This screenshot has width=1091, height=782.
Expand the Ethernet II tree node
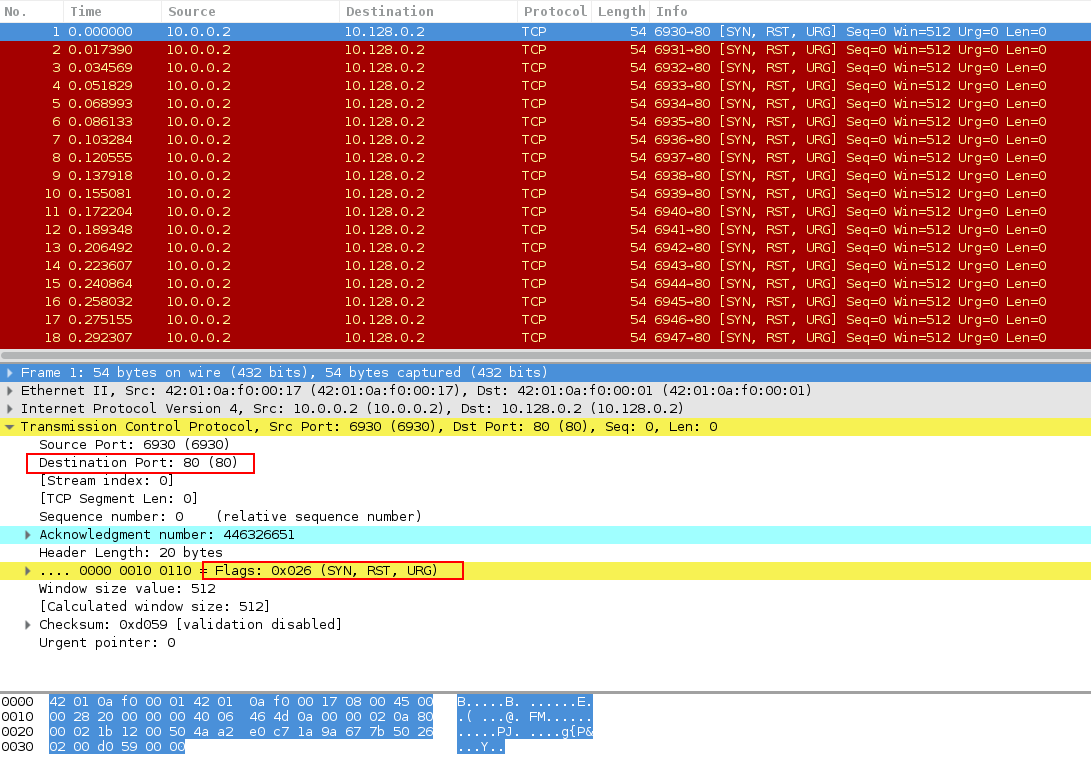click(10, 391)
